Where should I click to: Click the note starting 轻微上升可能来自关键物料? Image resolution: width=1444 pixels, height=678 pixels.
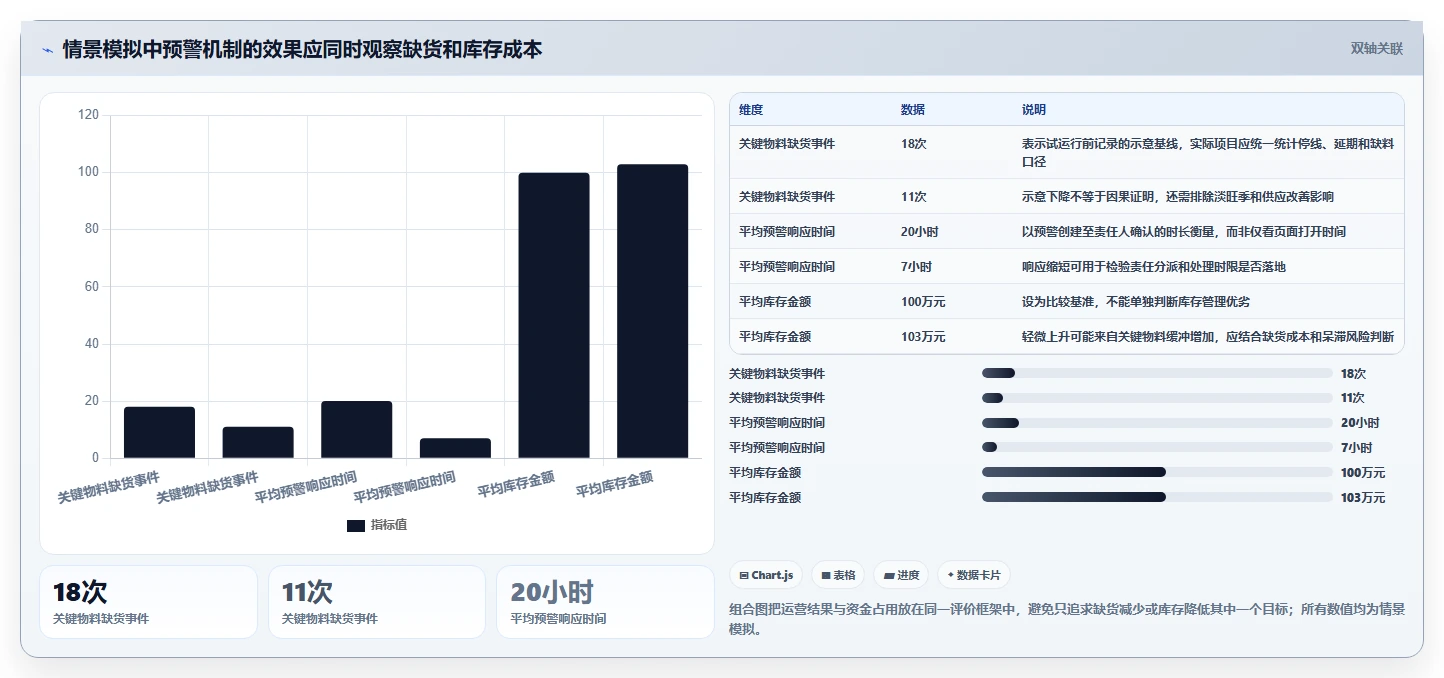click(1208, 336)
